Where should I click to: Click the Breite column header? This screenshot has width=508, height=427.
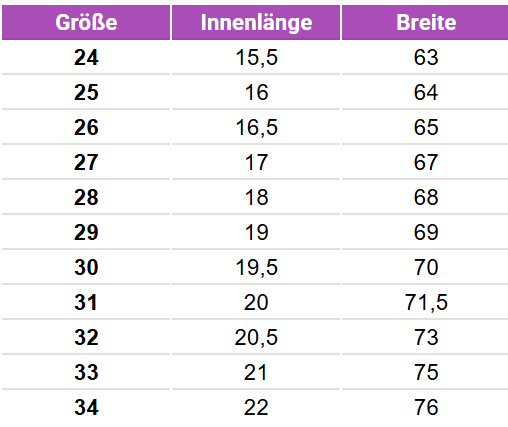click(x=425, y=23)
